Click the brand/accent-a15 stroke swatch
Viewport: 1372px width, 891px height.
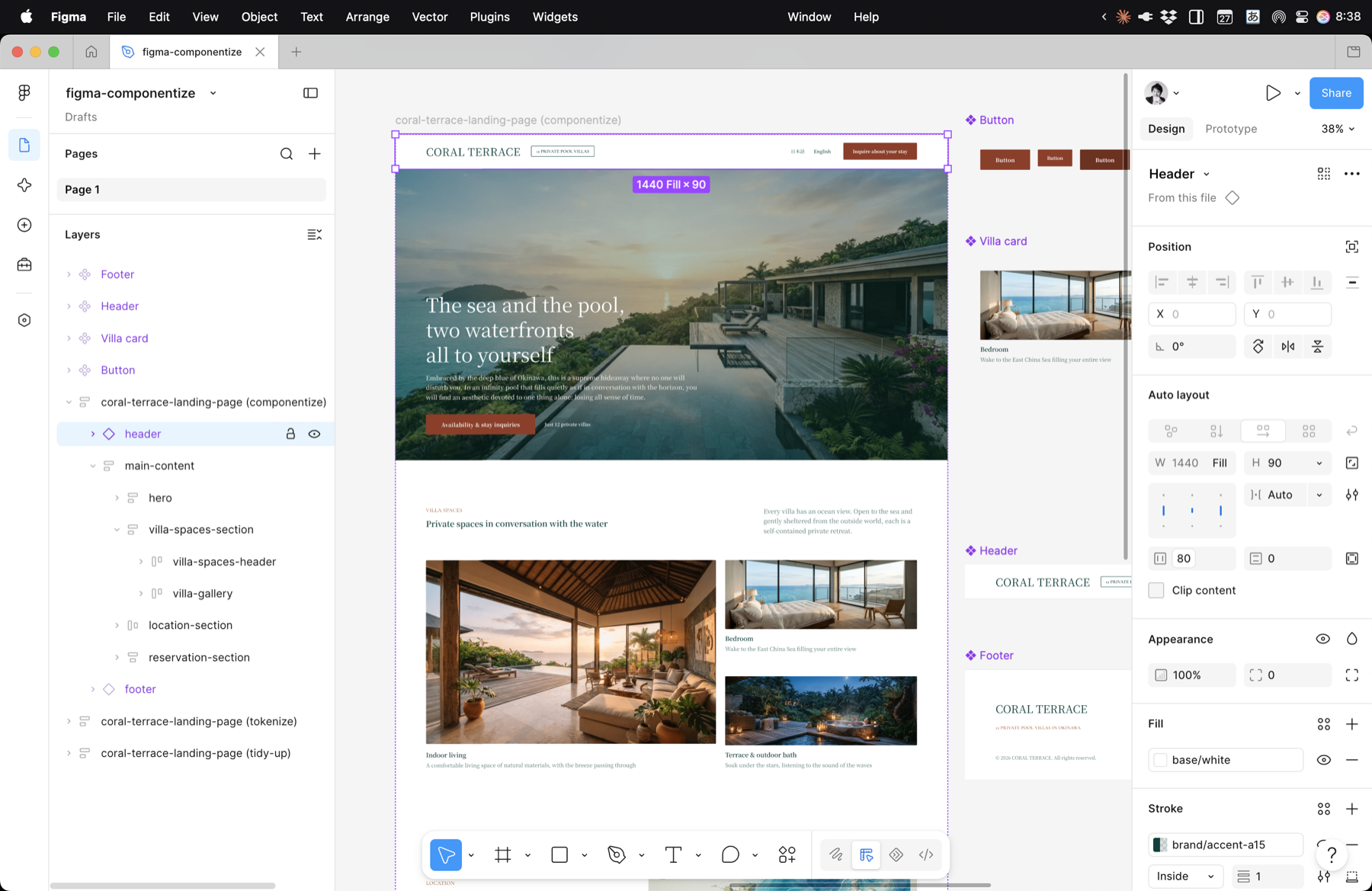1161,845
